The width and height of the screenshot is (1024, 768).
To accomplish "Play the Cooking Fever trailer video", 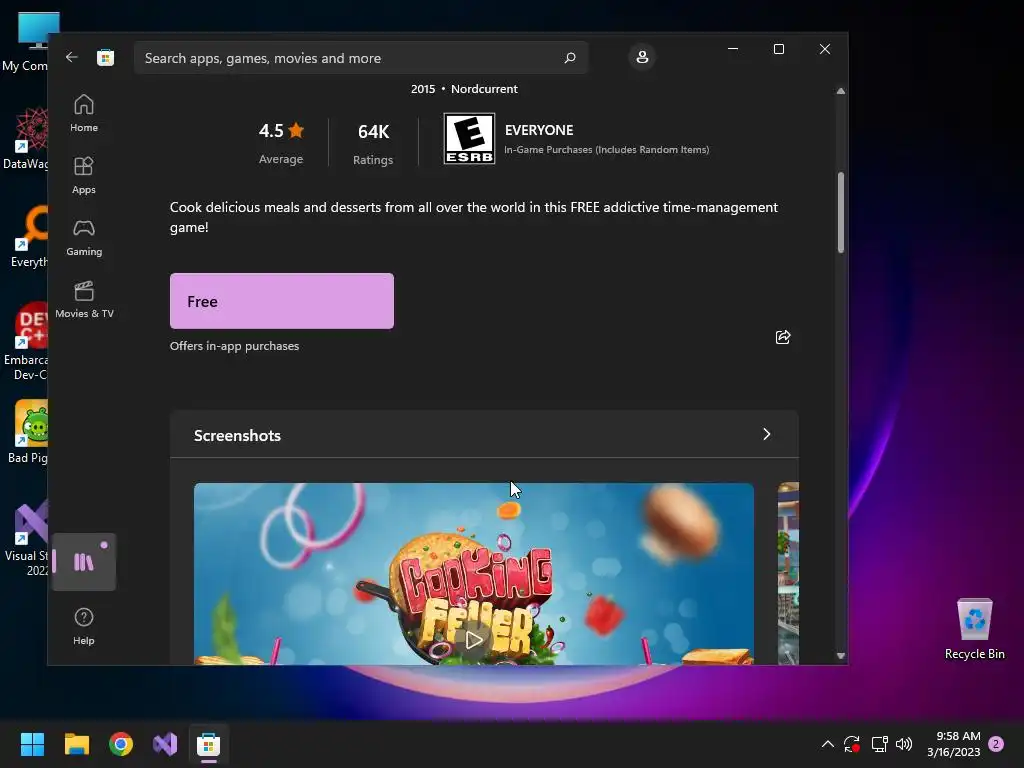I will click(x=474, y=640).
